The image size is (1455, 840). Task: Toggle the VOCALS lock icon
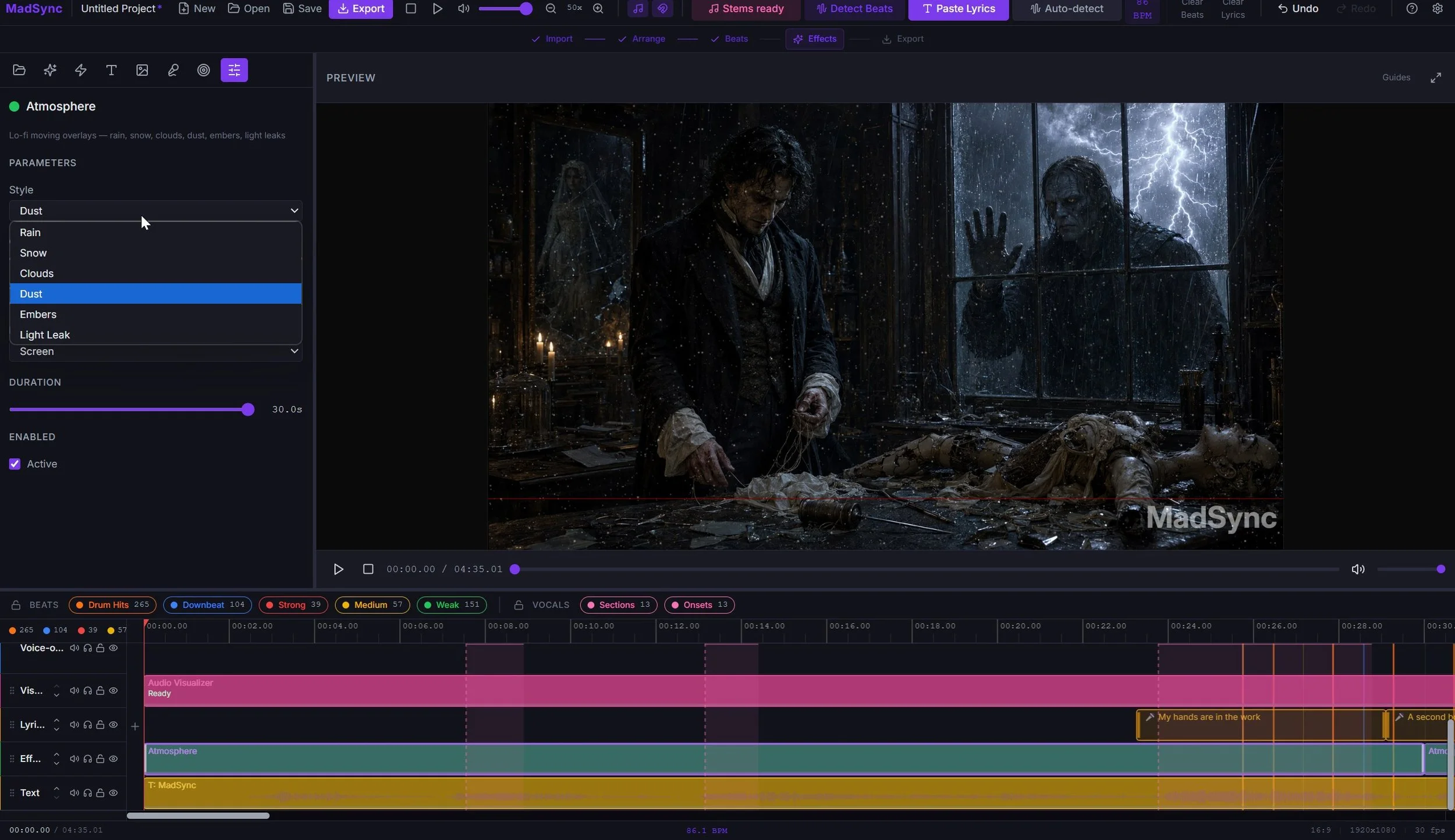coord(519,606)
